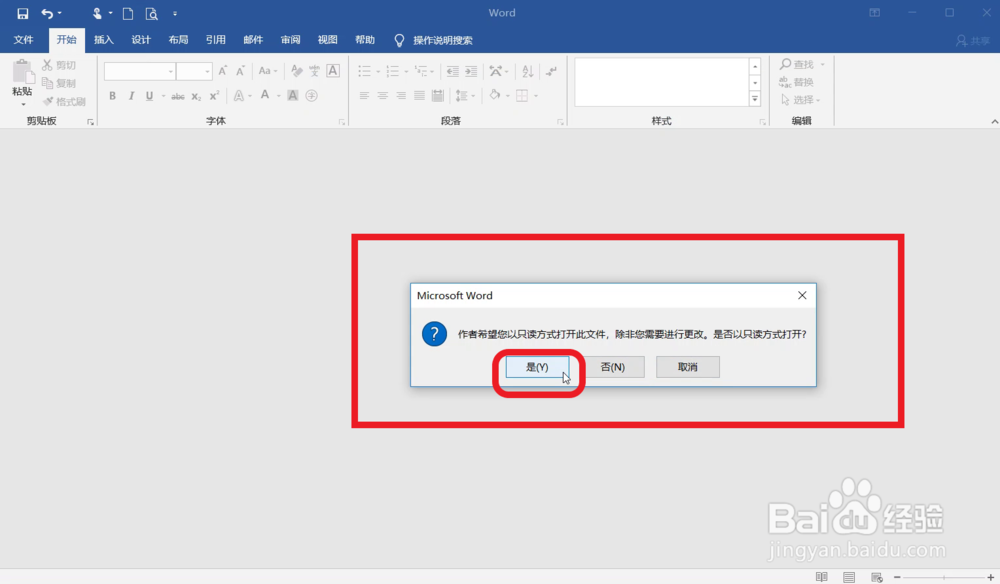Switch to the References (引用) tab
The height and width of the screenshot is (584, 1000).
point(216,40)
